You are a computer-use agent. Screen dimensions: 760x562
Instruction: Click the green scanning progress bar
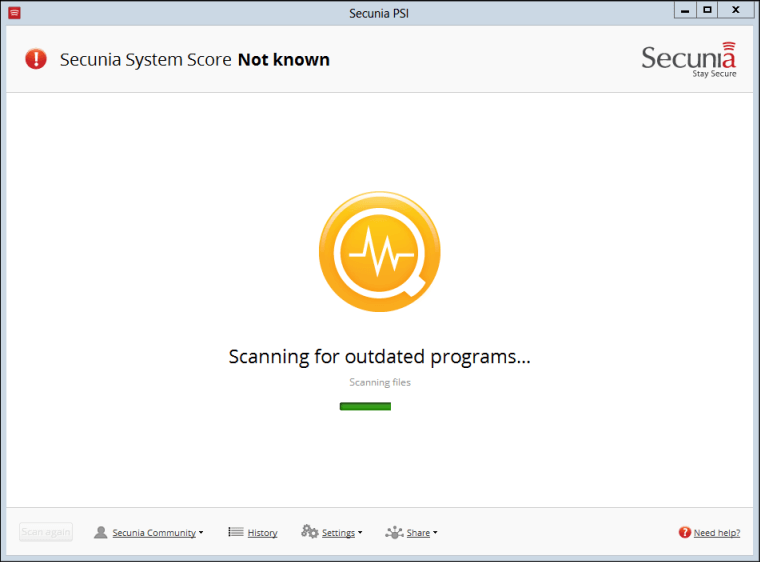[365, 406]
